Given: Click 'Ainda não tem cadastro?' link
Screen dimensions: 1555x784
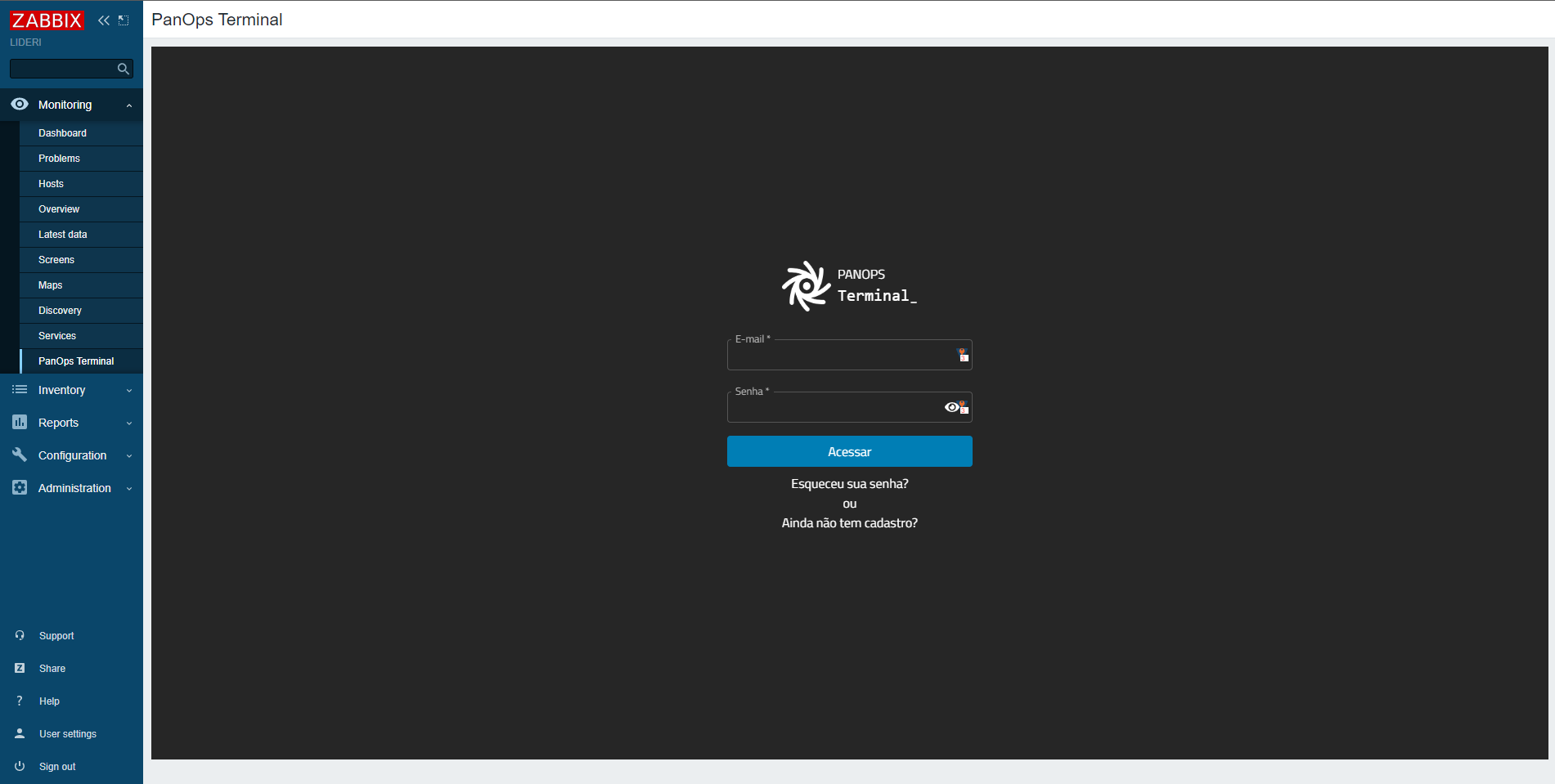Looking at the screenshot, I should tap(850, 523).
